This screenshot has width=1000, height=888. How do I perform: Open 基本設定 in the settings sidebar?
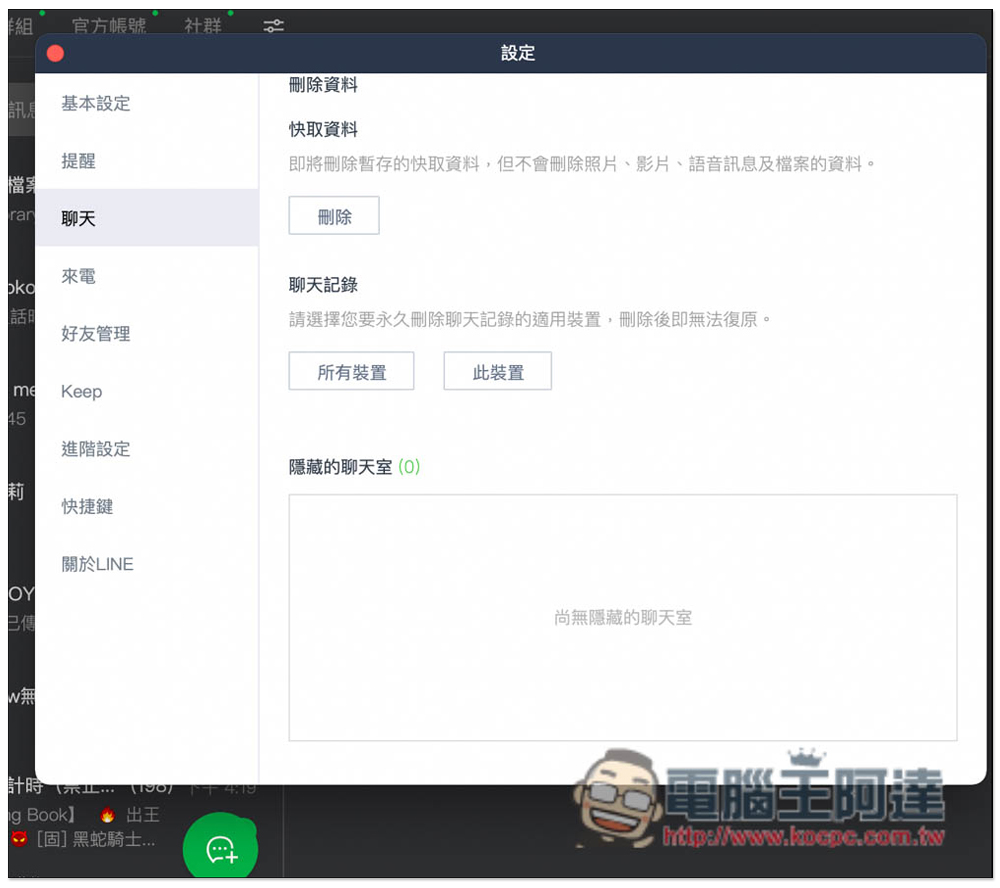(96, 104)
